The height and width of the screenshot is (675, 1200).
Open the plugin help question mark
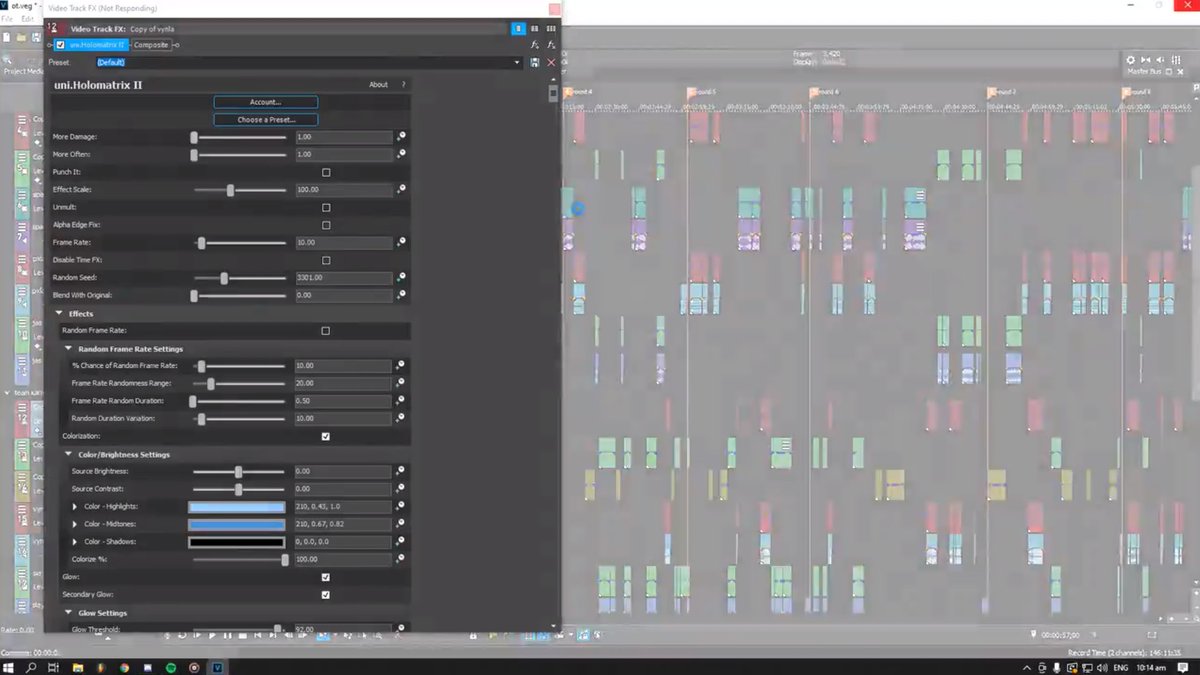[404, 85]
